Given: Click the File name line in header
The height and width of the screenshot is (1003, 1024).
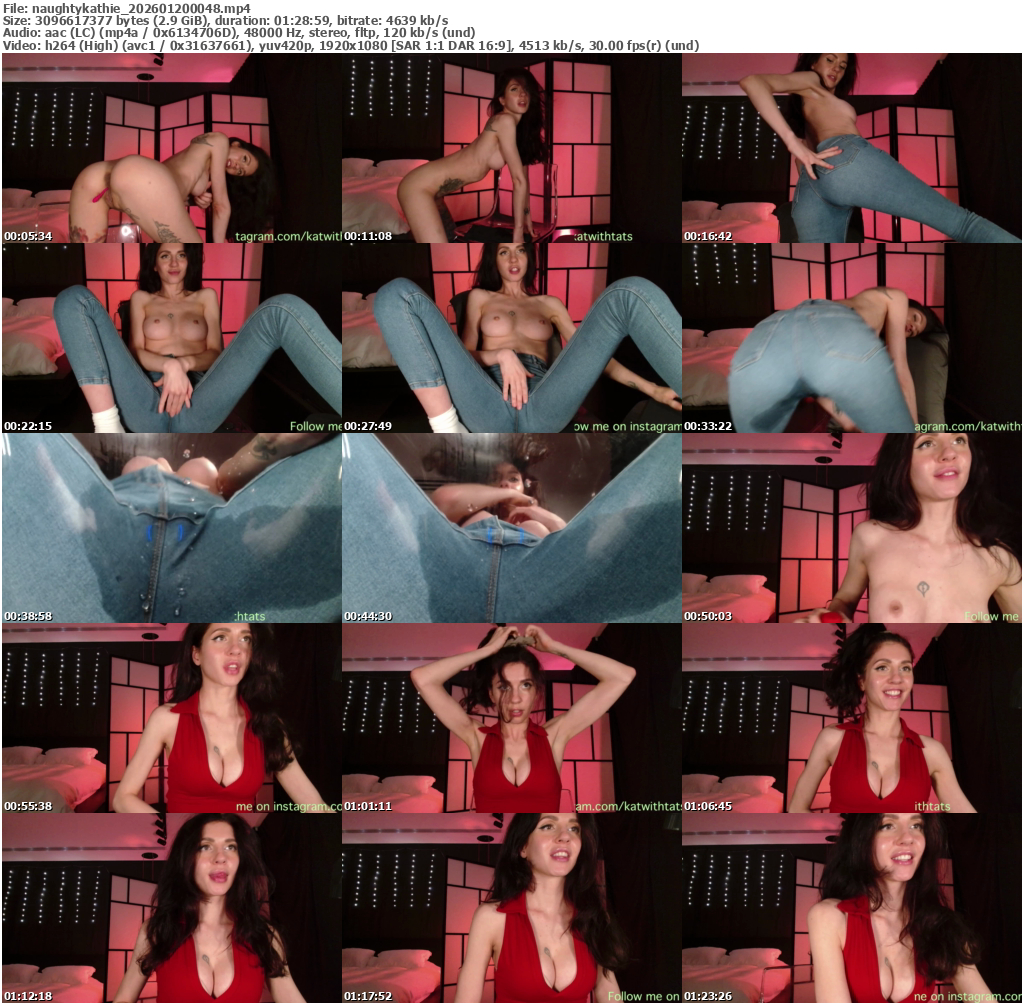Looking at the screenshot, I should 126,8.
